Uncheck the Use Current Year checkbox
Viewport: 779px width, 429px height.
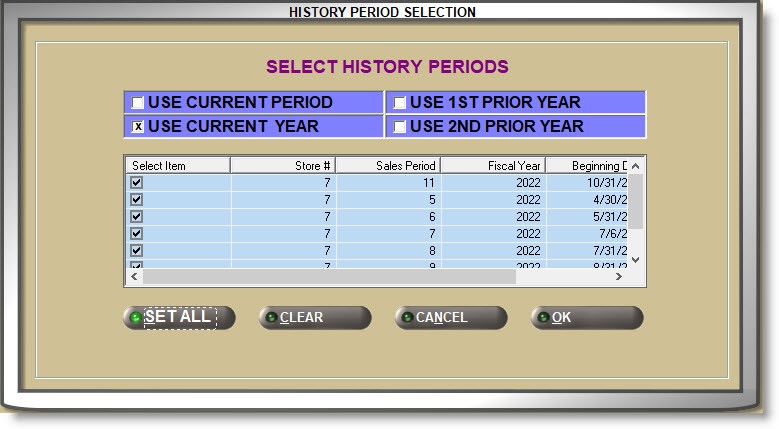pyautogui.click(x=138, y=127)
